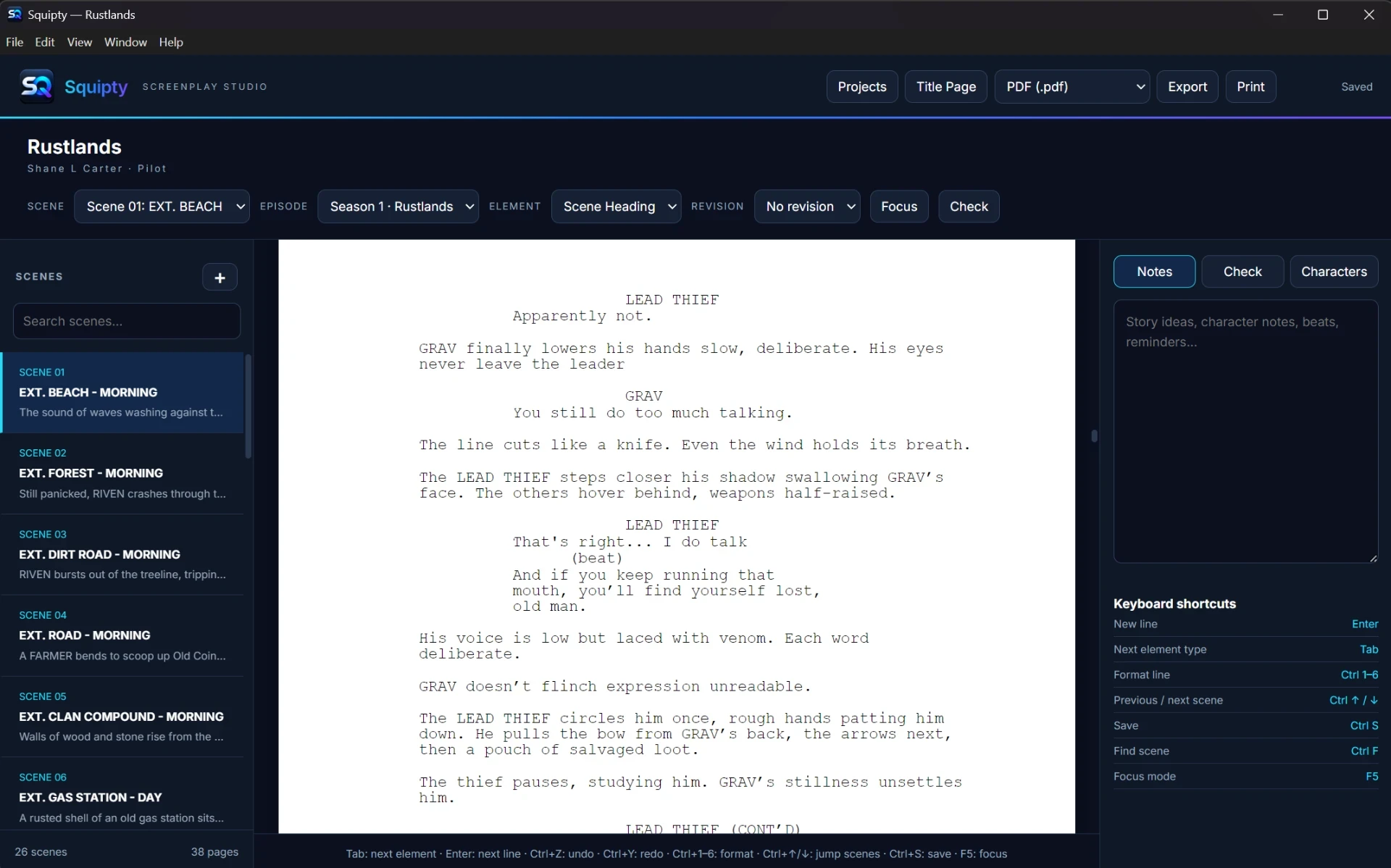Switch to the Check tab in side panel

(x=1242, y=272)
